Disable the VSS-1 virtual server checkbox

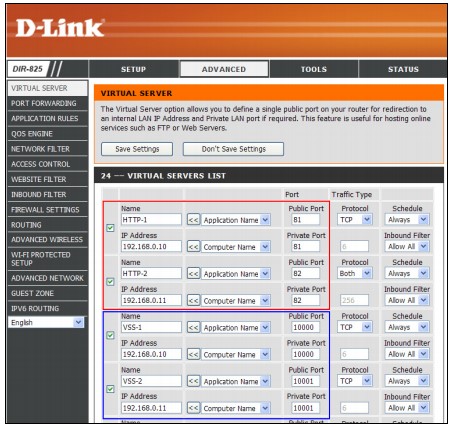110,335
